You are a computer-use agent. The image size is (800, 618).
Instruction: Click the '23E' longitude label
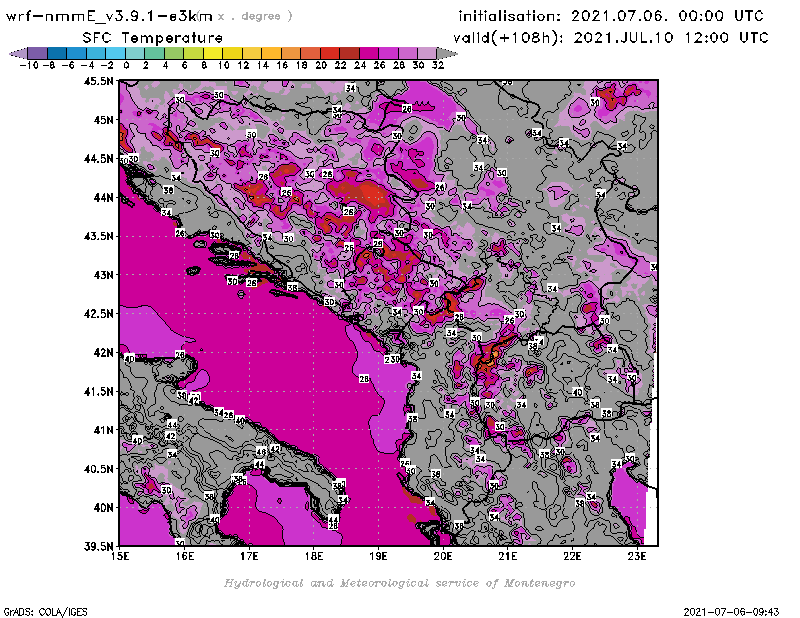pyautogui.click(x=637, y=556)
